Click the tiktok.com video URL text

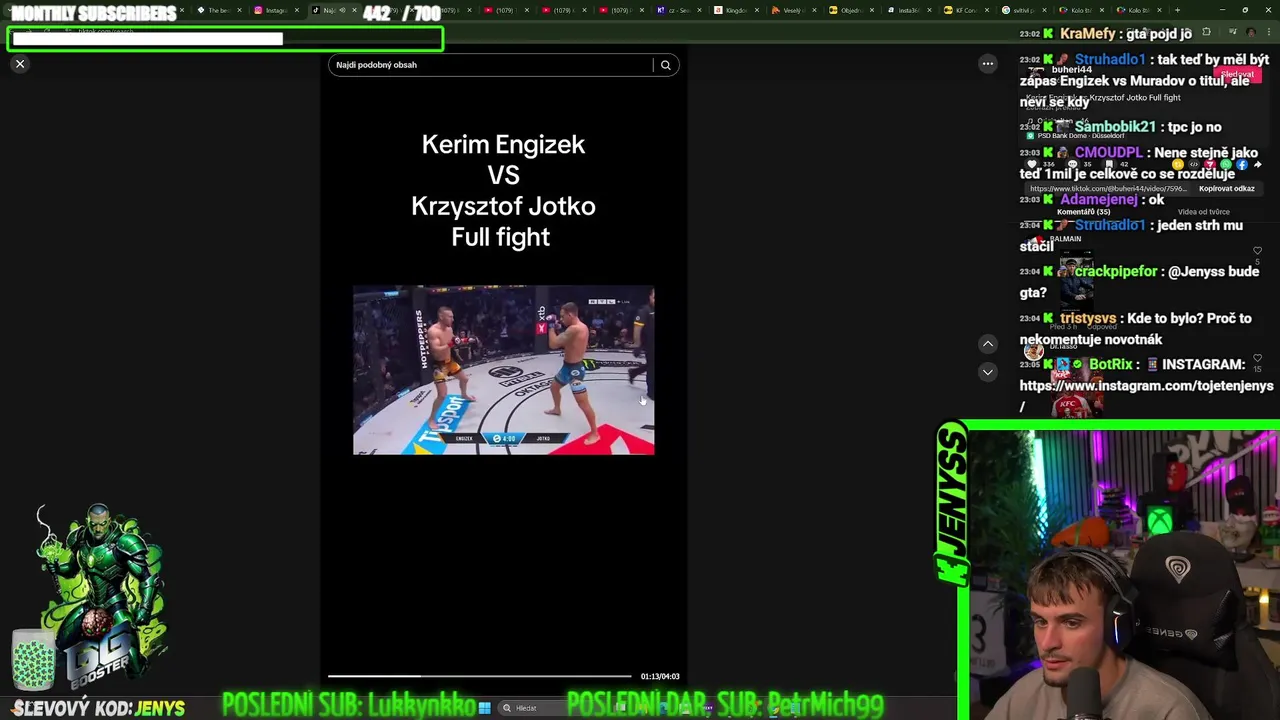tap(1108, 188)
